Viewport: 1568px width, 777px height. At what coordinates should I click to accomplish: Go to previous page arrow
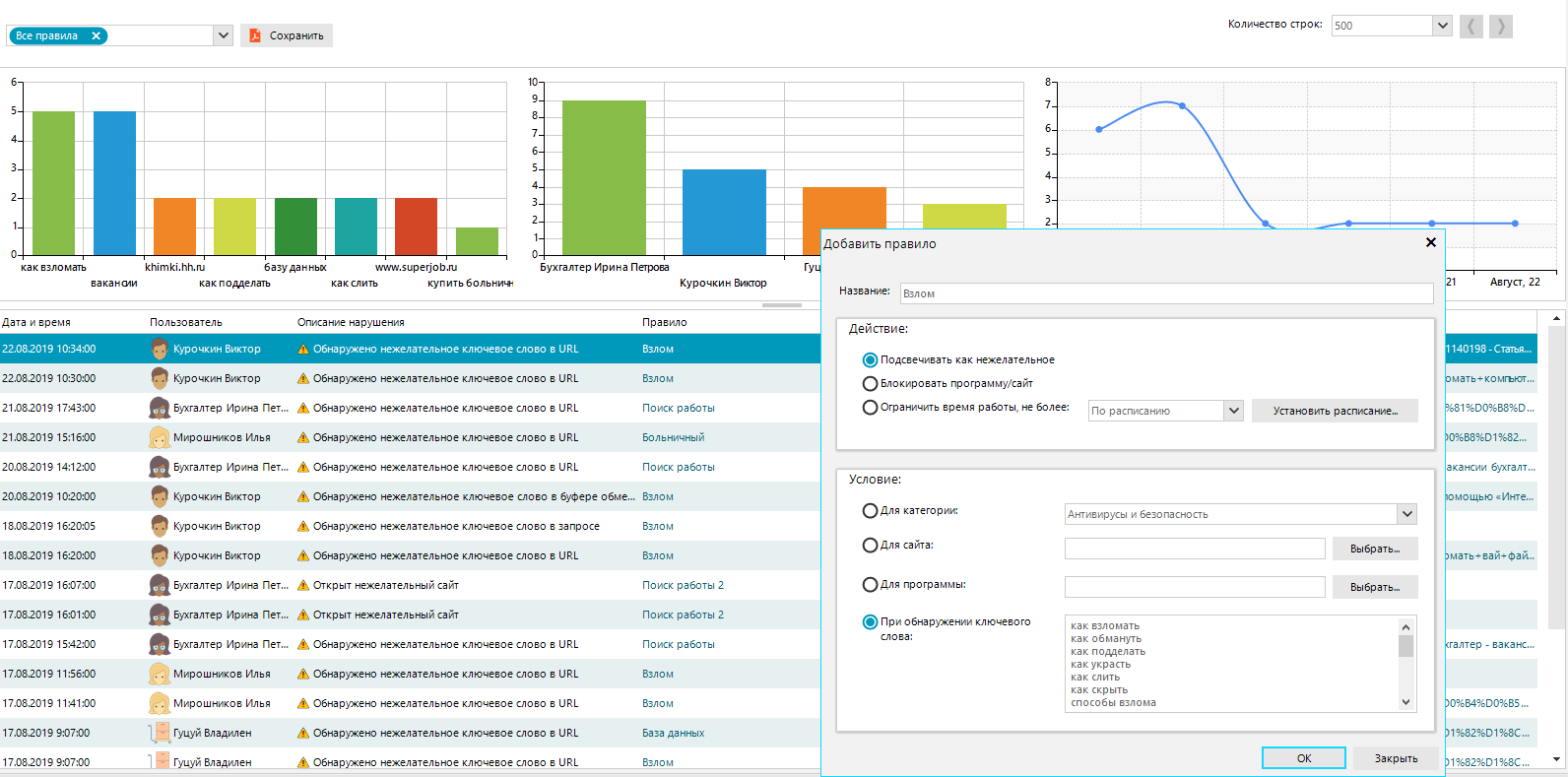1470,26
